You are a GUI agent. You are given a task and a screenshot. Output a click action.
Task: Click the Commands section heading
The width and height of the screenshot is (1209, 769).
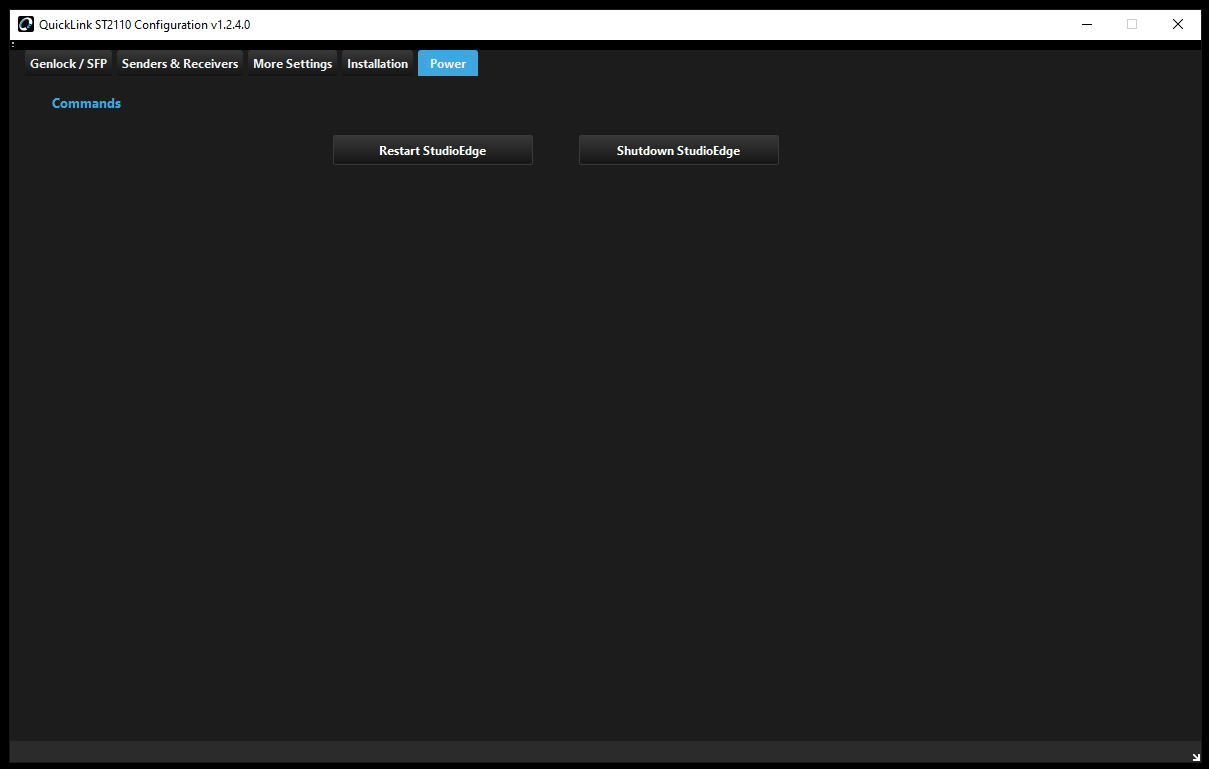pos(86,104)
